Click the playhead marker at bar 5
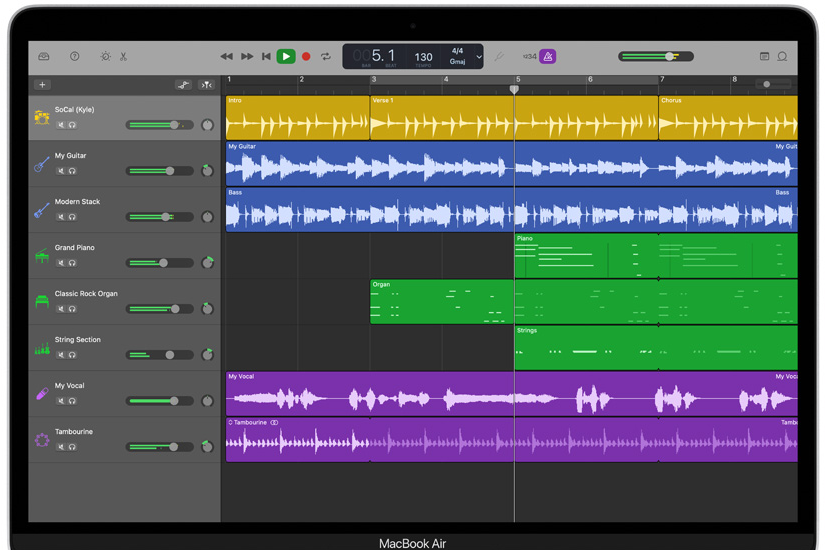Image resolution: width=825 pixels, height=550 pixels. [514, 89]
